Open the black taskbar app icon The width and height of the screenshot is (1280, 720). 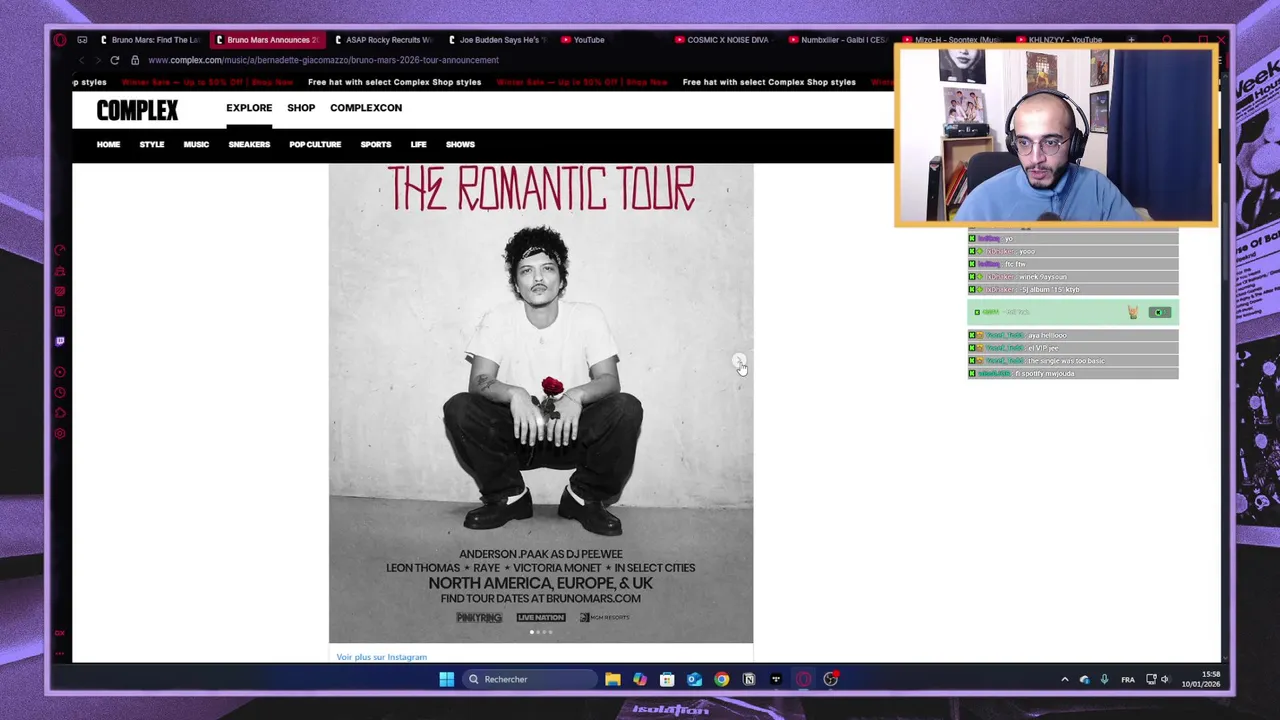[776, 679]
